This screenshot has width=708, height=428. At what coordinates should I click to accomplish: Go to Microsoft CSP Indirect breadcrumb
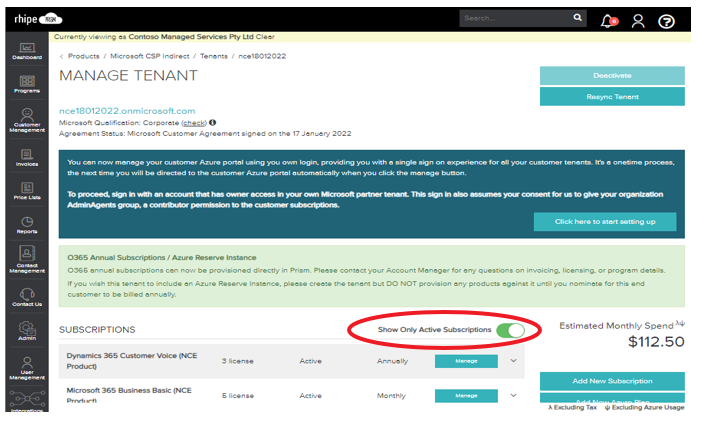[x=150, y=56]
